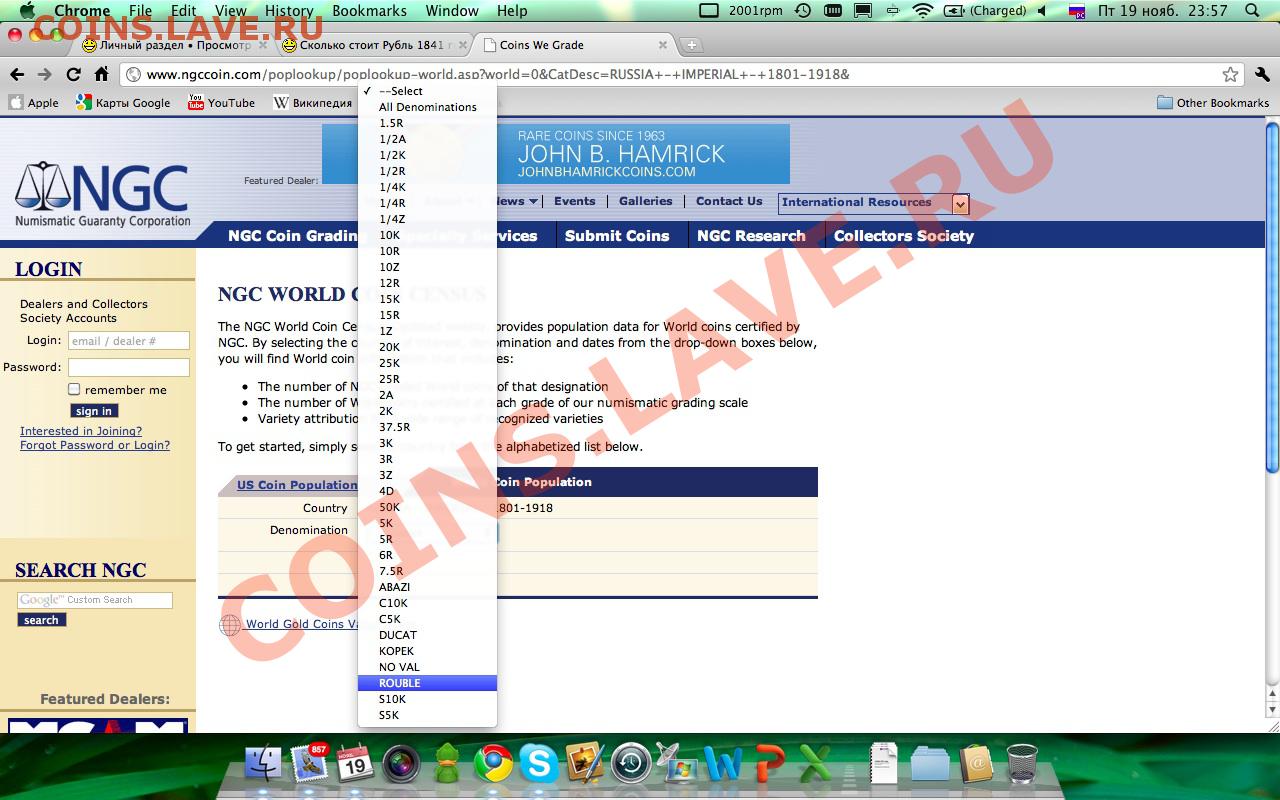Screen dimensions: 1280x800
Task: Click the sign in button
Action: pos(94,411)
